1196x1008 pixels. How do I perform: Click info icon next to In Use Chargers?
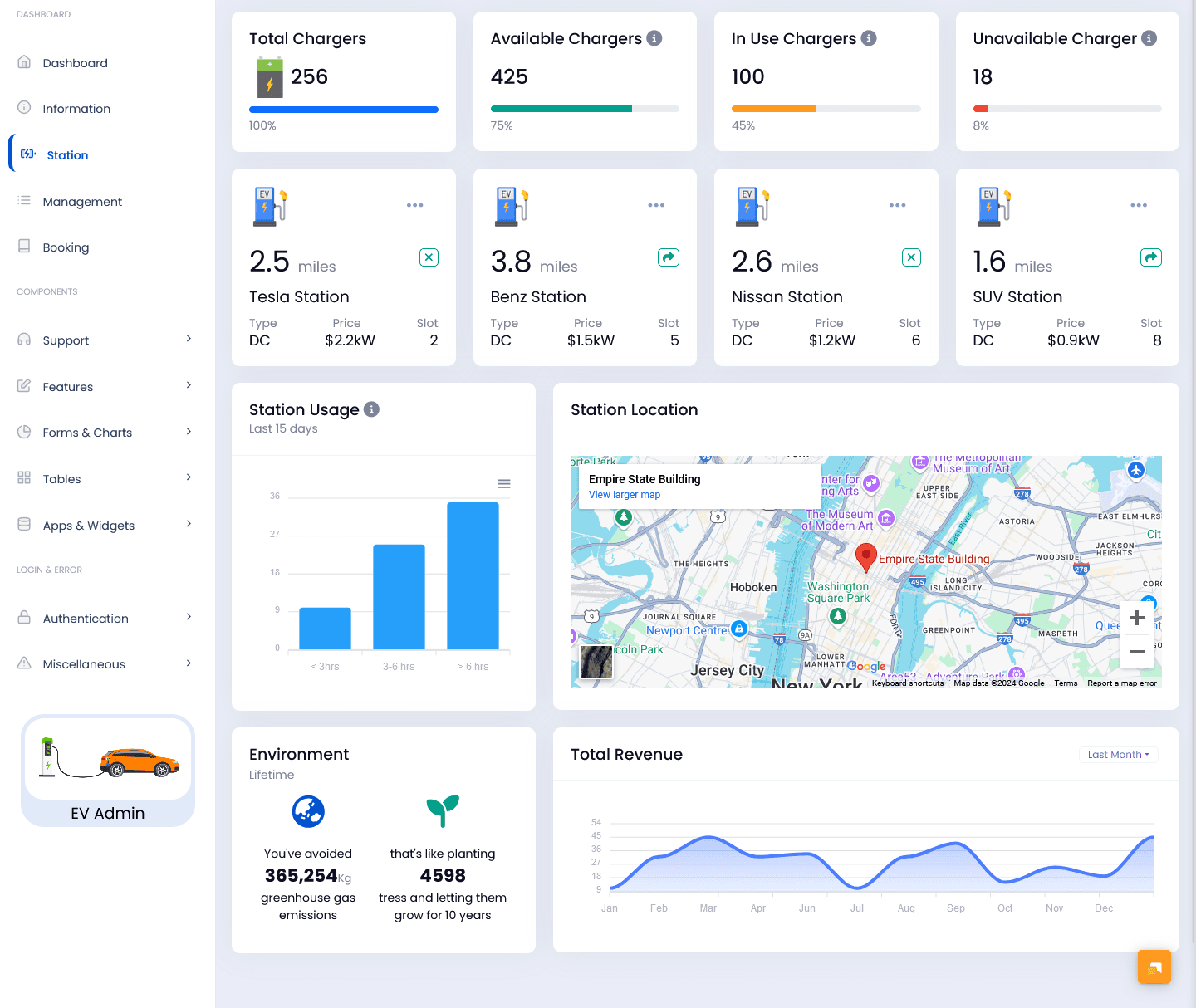(x=869, y=38)
